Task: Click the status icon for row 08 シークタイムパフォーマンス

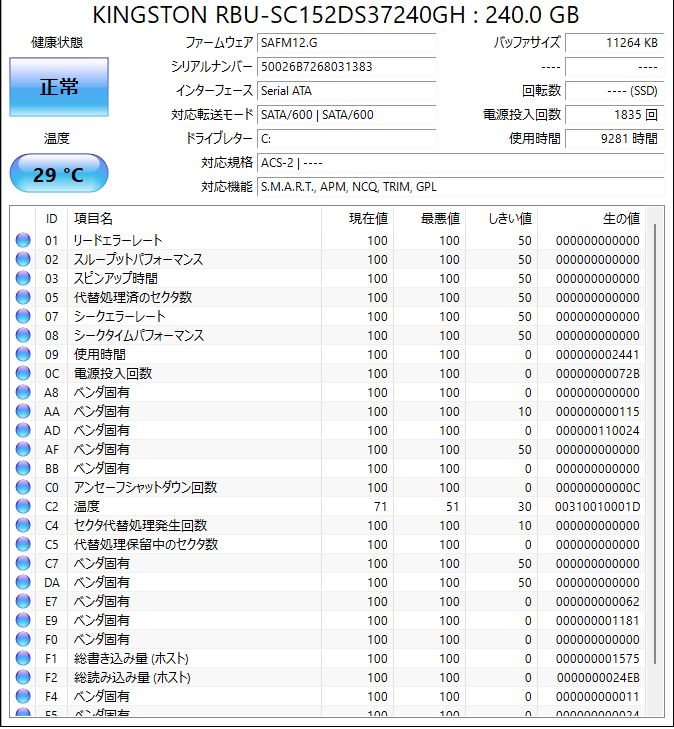Action: pos(23,336)
